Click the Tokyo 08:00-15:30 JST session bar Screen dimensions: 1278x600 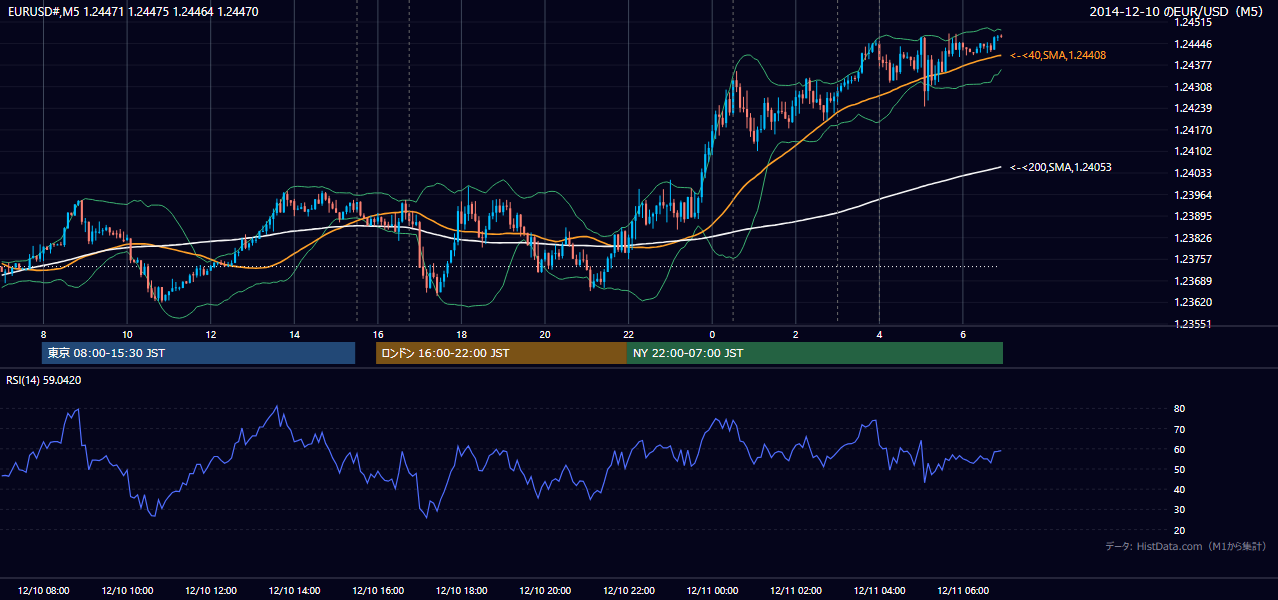point(199,353)
